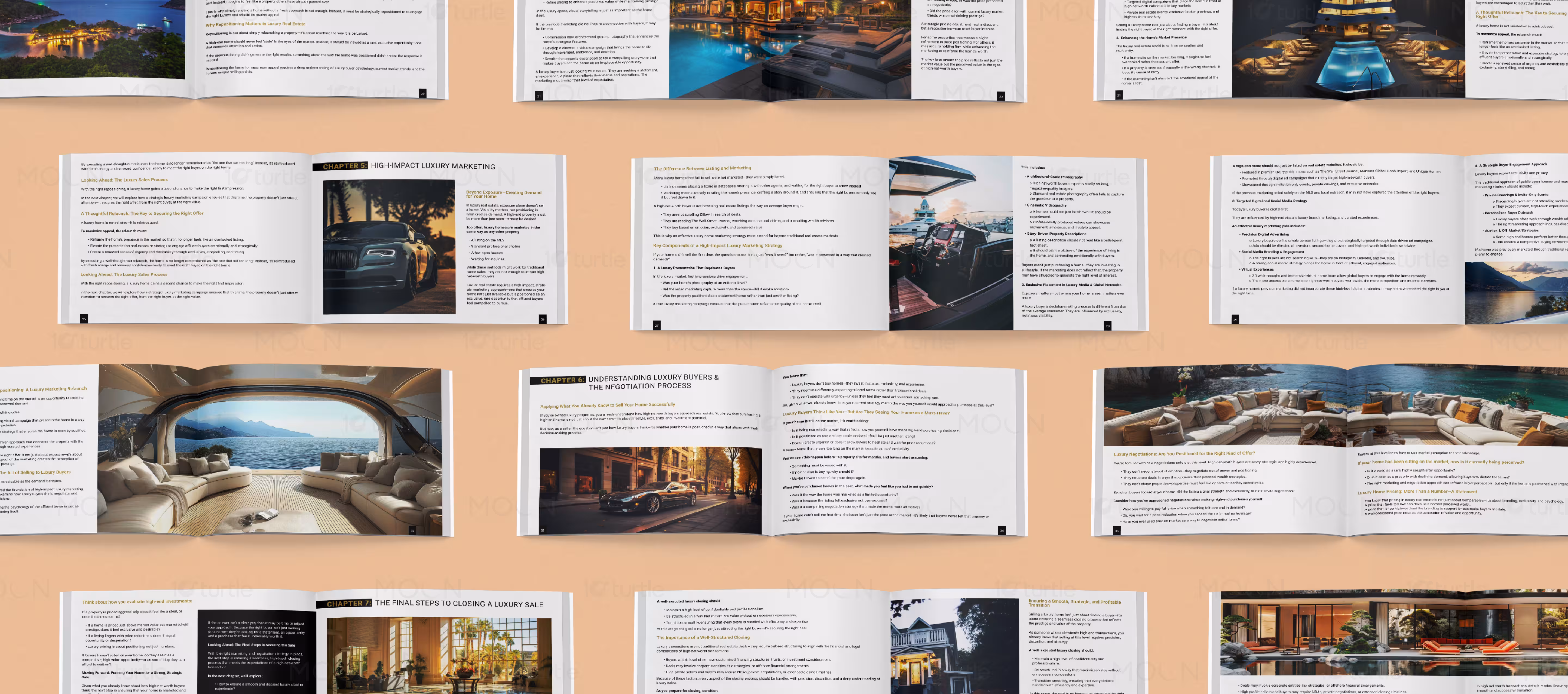Select subheading "Beyond Exposure—Creating Demand for Your Home"
Image resolution: width=1568 pixels, height=694 pixels.
(503, 194)
